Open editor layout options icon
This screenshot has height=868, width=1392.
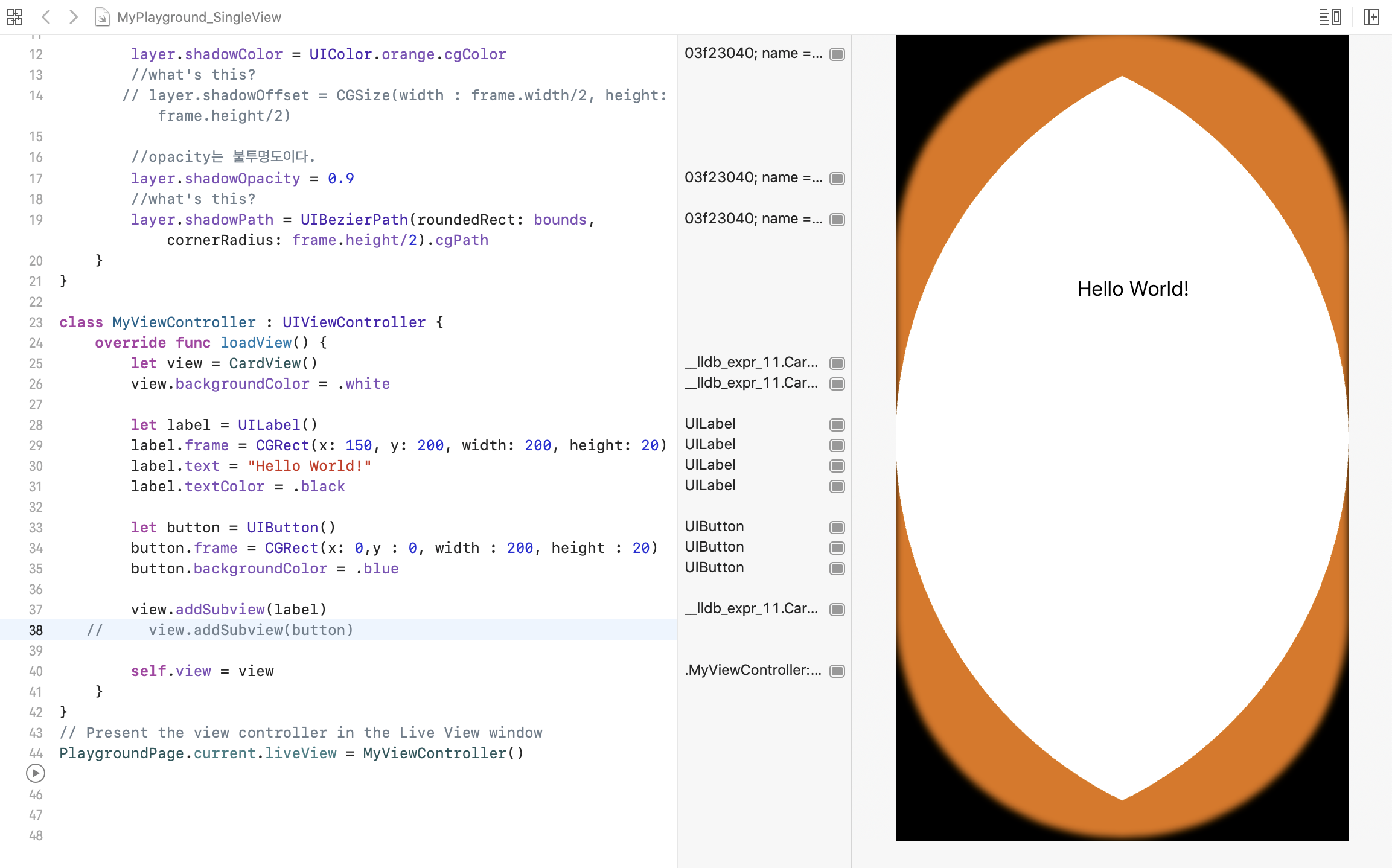click(x=1330, y=17)
